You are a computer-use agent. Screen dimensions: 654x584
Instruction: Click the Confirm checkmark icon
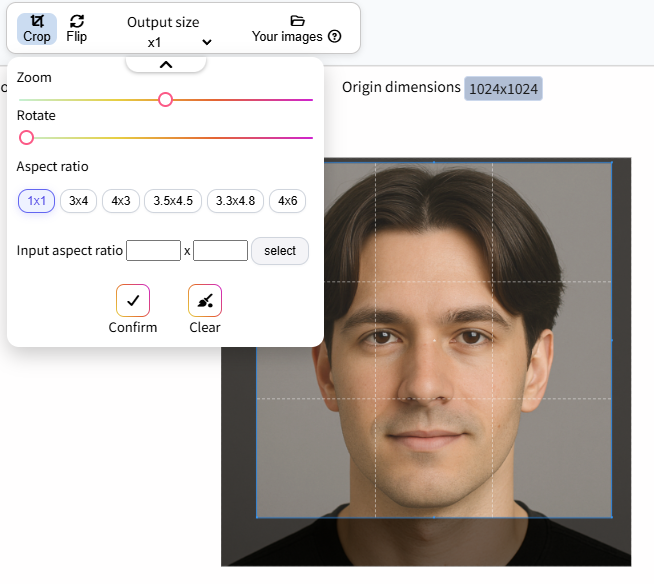(x=133, y=300)
